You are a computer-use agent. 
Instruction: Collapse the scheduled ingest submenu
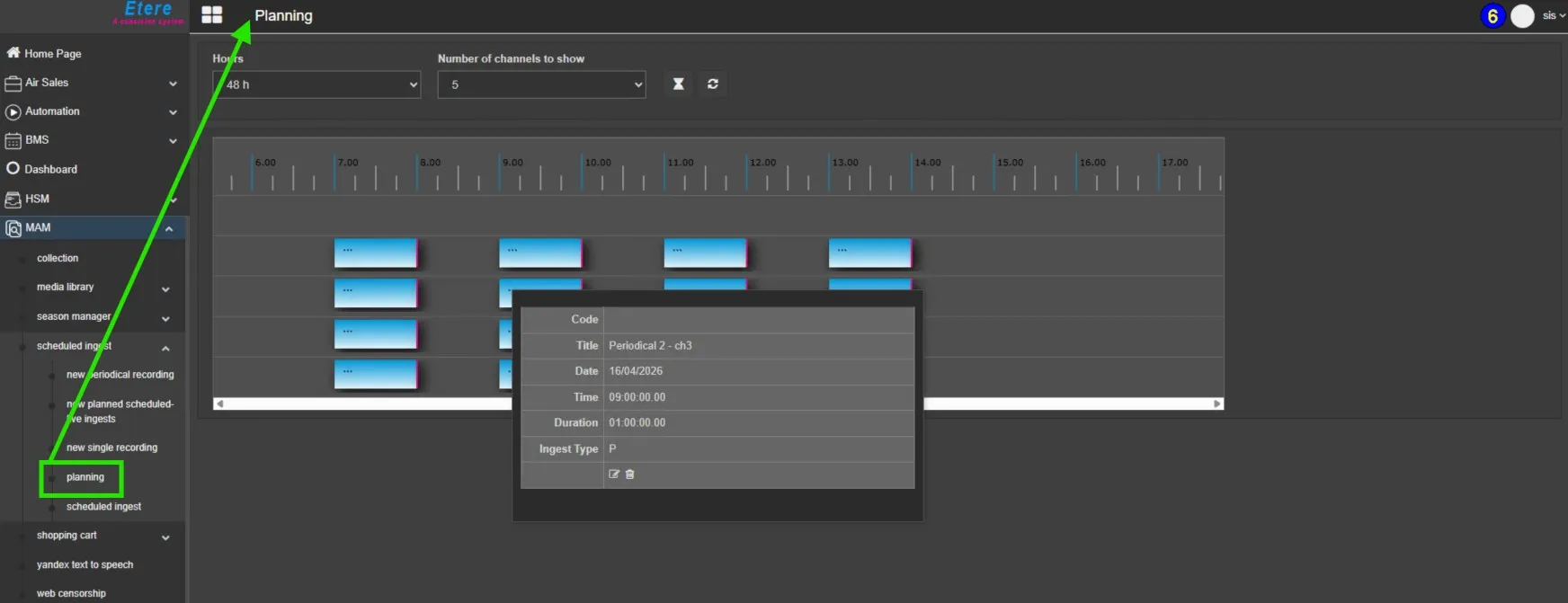pyautogui.click(x=165, y=348)
